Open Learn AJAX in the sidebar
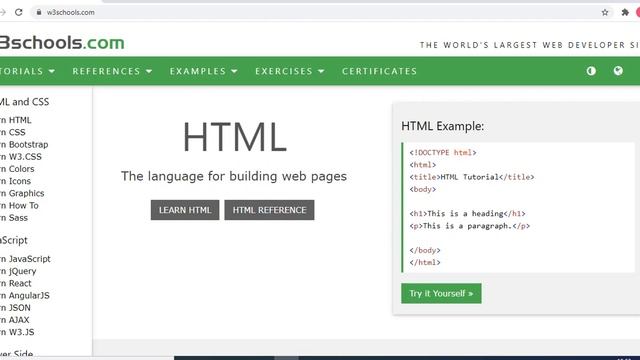640x360 pixels. click(15, 320)
